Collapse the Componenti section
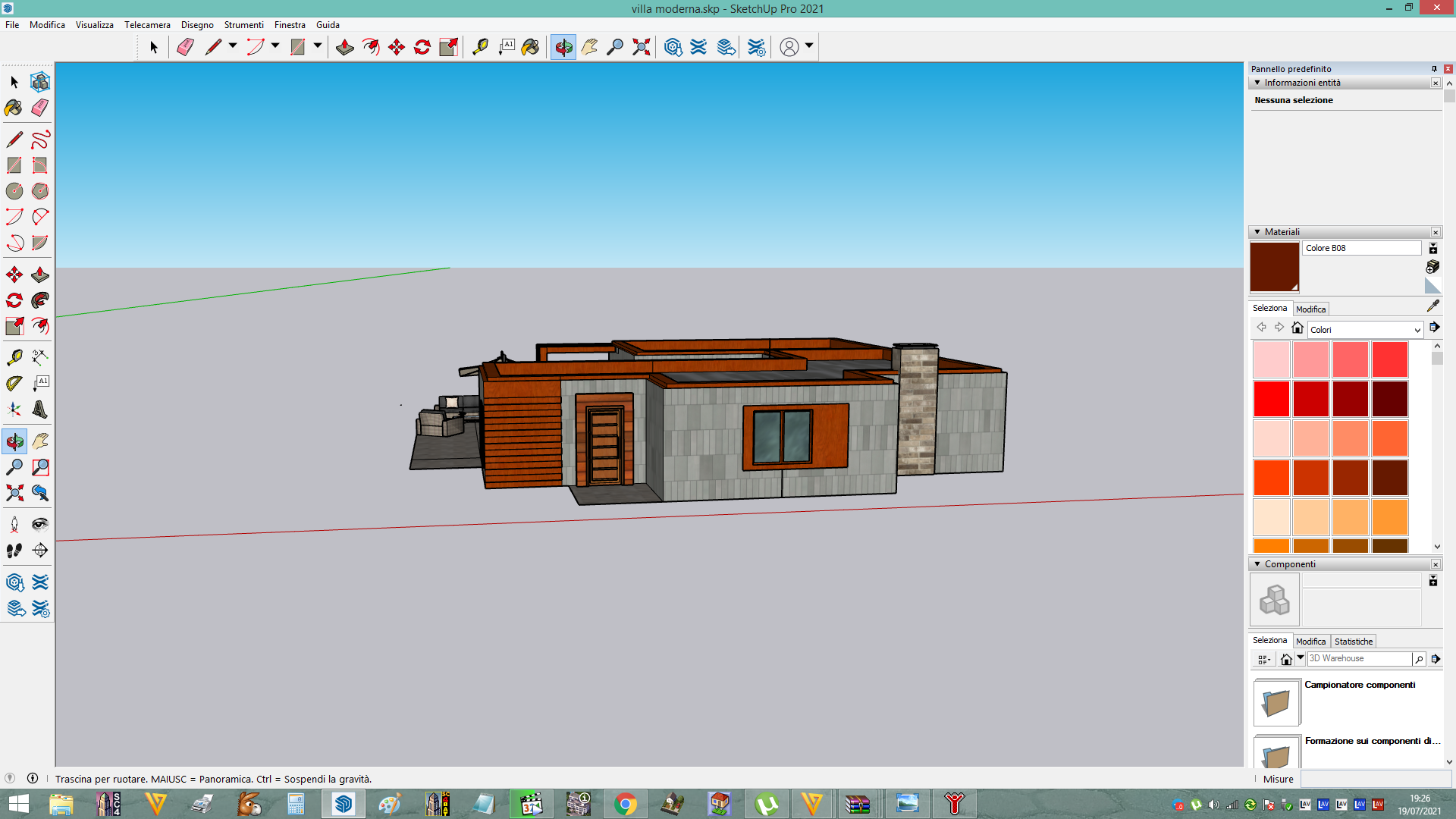The height and width of the screenshot is (819, 1456). pos(1257,564)
